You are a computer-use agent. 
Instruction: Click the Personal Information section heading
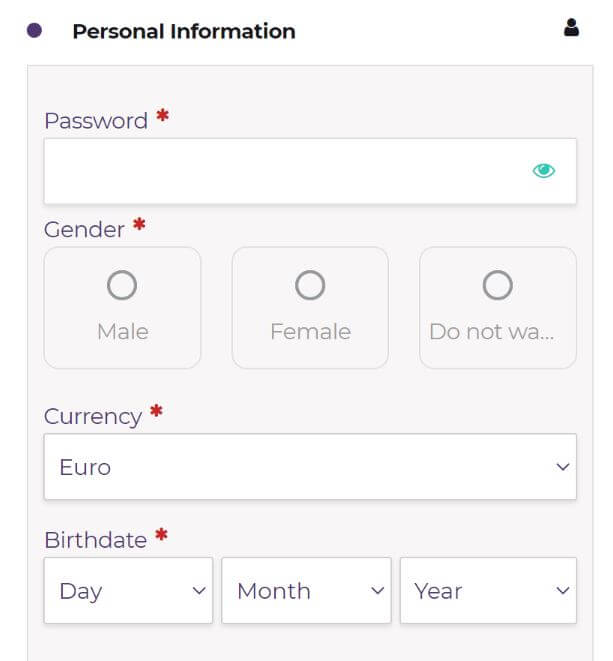click(x=184, y=31)
